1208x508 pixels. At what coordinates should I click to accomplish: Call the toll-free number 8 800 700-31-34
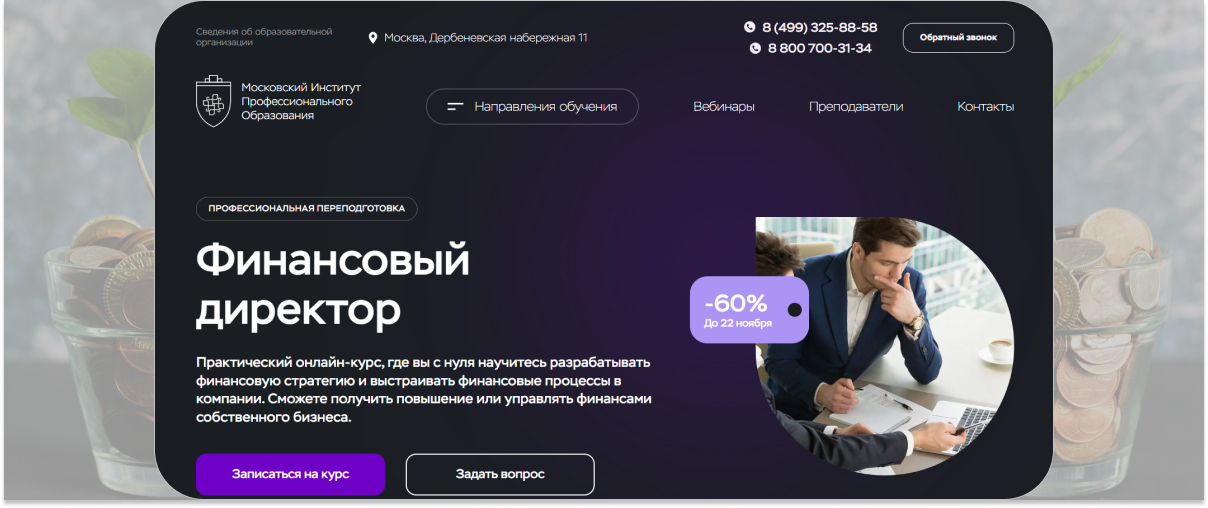[820, 48]
